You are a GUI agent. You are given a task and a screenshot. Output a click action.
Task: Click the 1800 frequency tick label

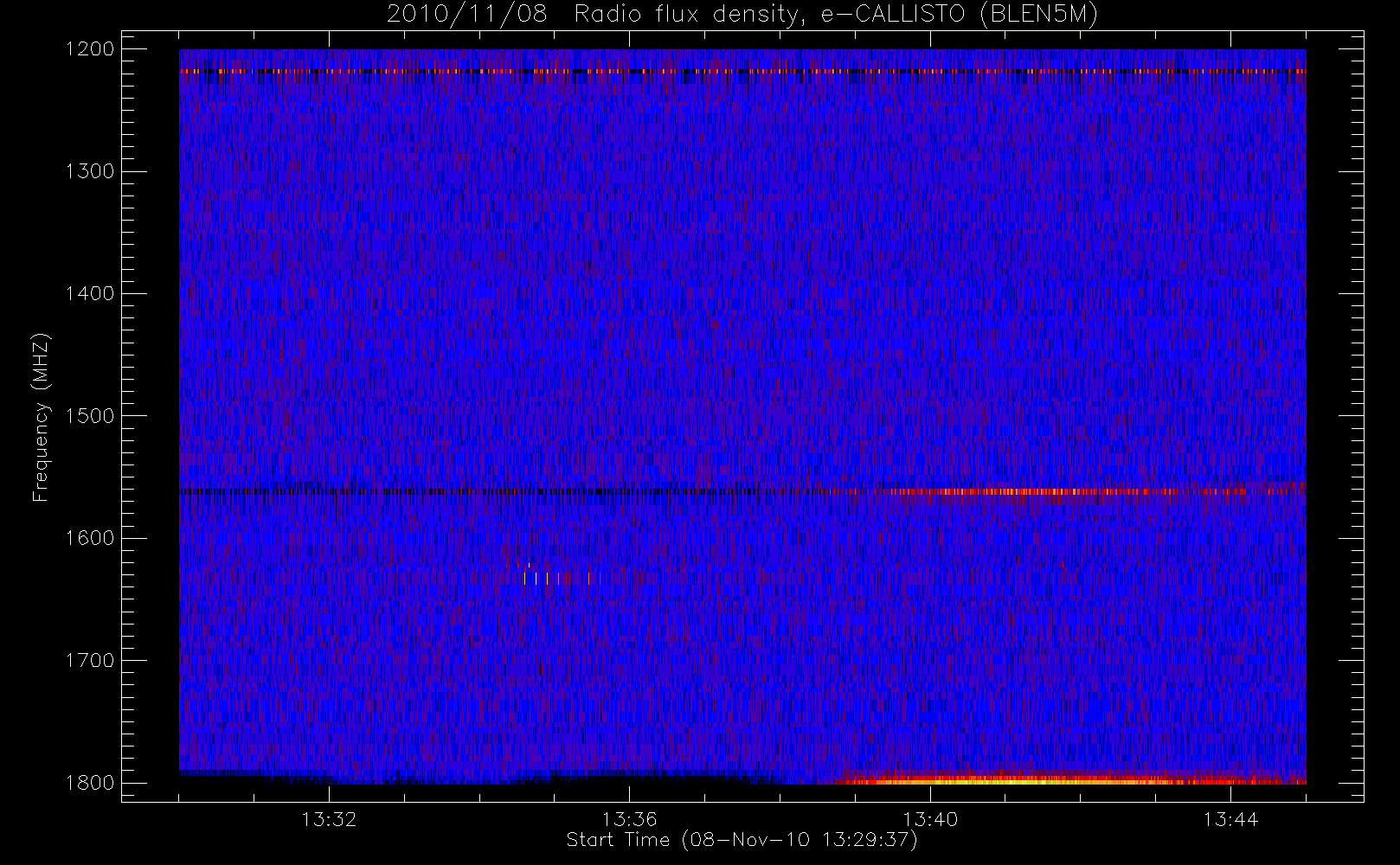point(90,783)
